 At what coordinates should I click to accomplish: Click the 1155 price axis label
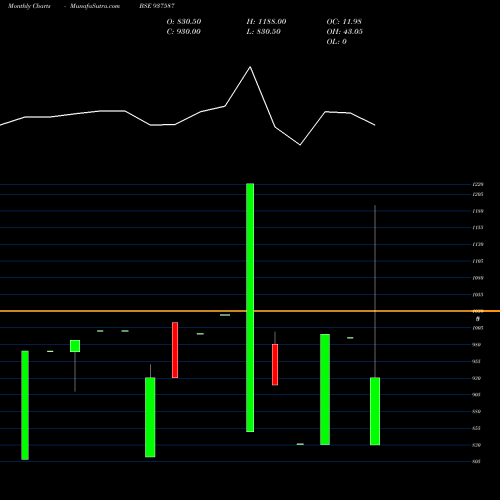point(478,228)
